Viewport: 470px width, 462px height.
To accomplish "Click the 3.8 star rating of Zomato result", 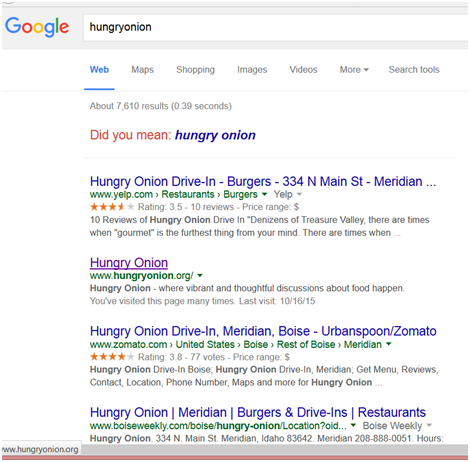I will pyautogui.click(x=112, y=357).
